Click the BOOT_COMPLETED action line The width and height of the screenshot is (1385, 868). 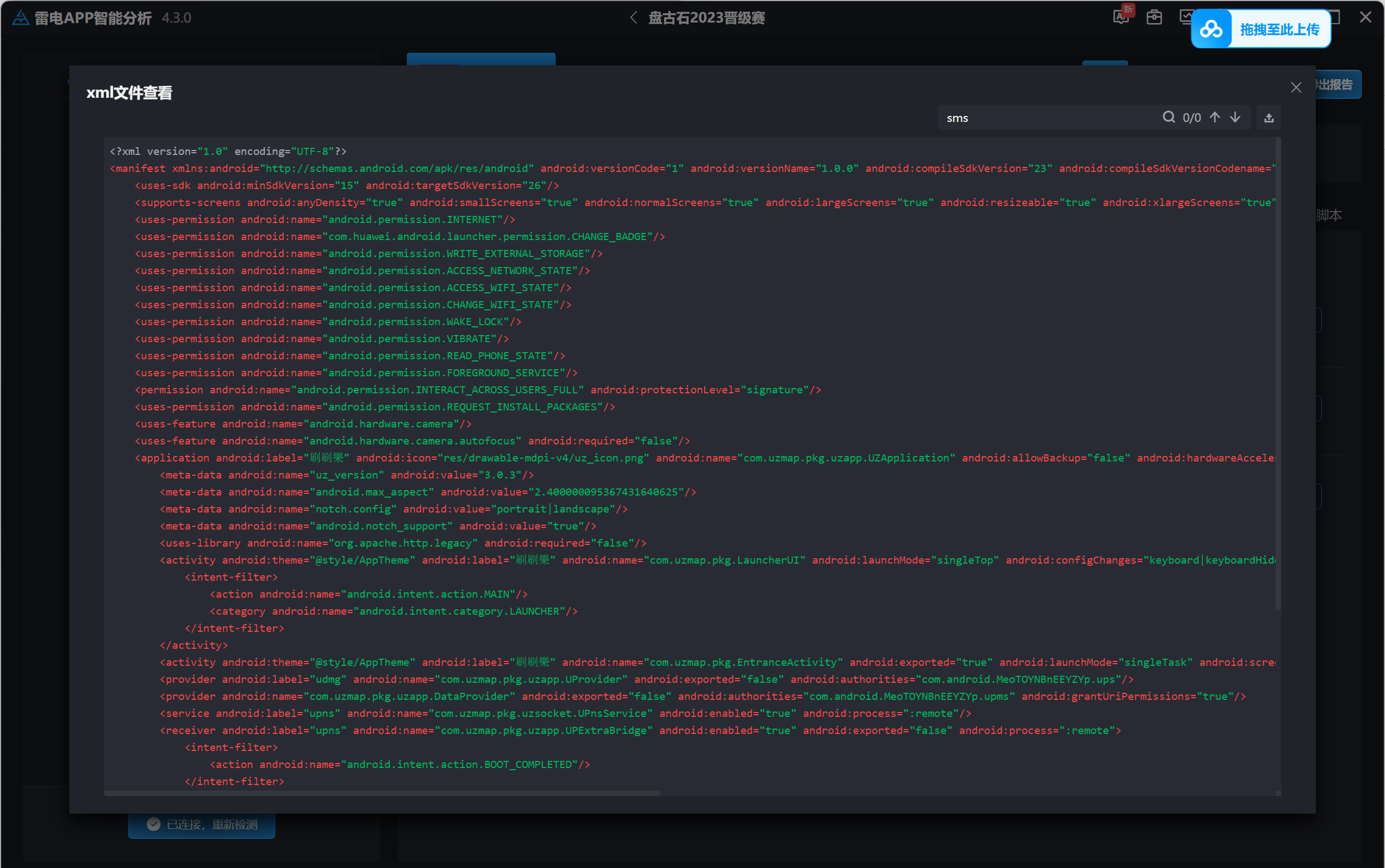point(400,764)
